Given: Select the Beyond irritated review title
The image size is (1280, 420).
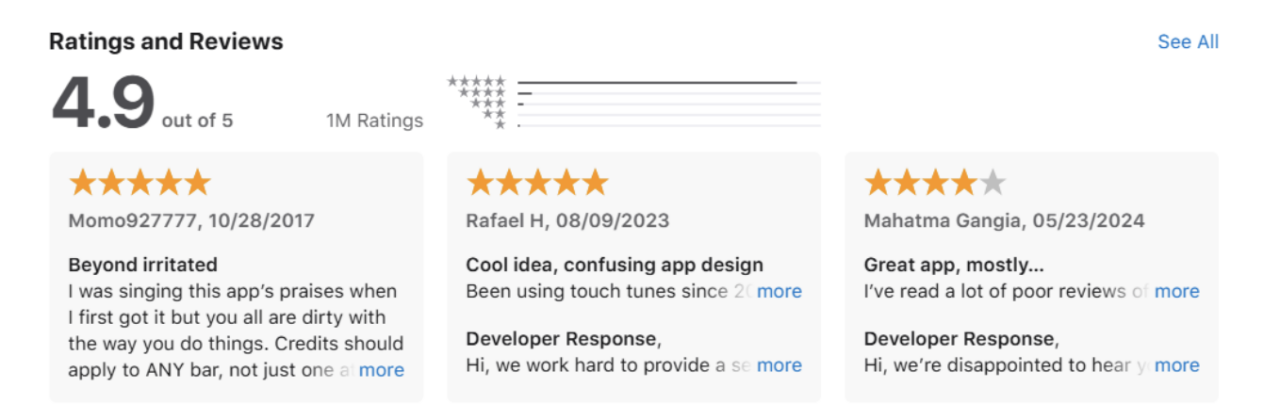Looking at the screenshot, I should pyautogui.click(x=143, y=265).
